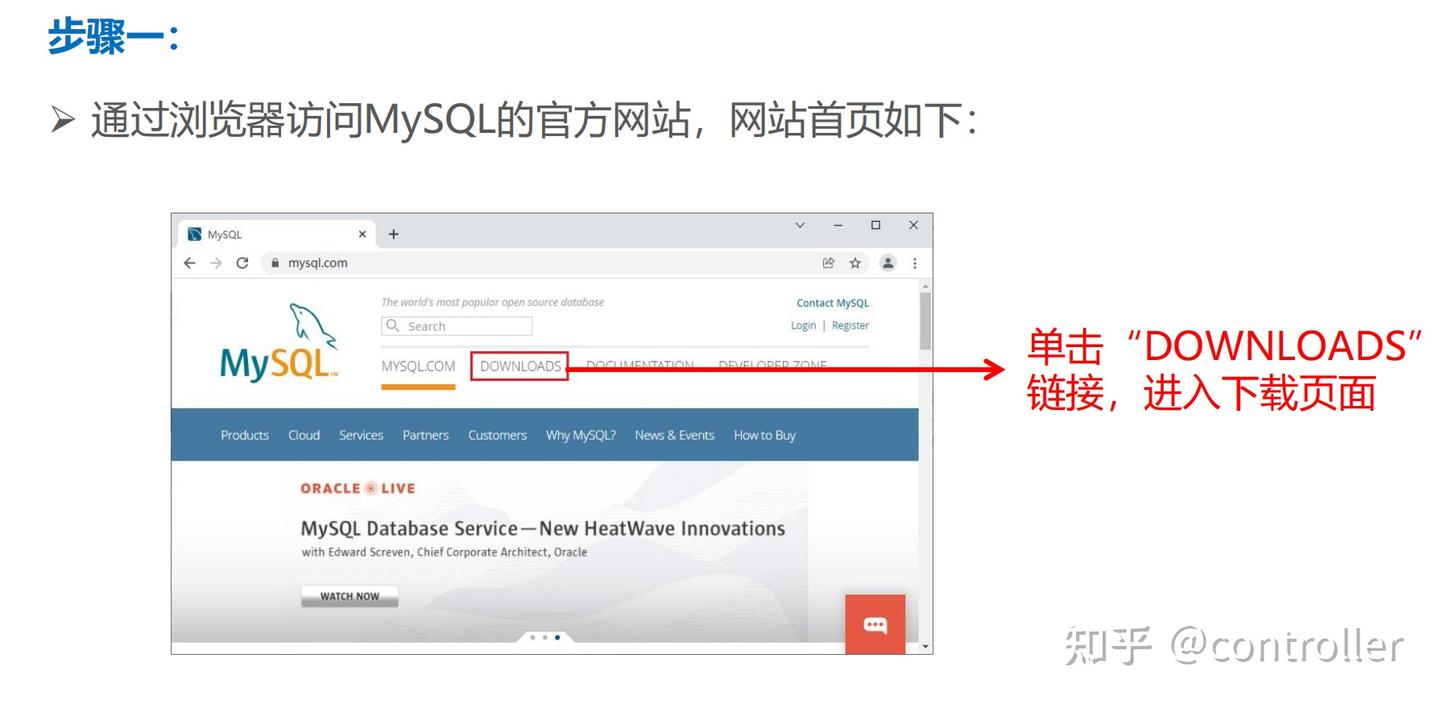Image resolution: width=1440 pixels, height=704 pixels.
Task: Click the page reload icon
Action: coord(242,263)
